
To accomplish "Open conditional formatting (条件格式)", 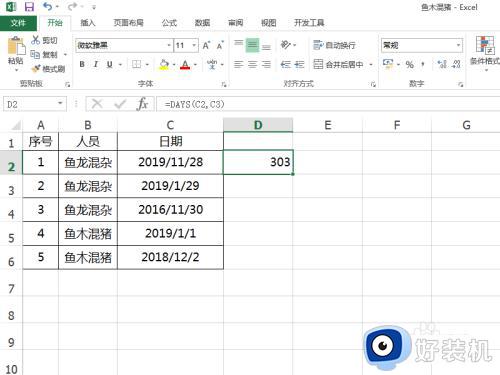I will [x=485, y=53].
